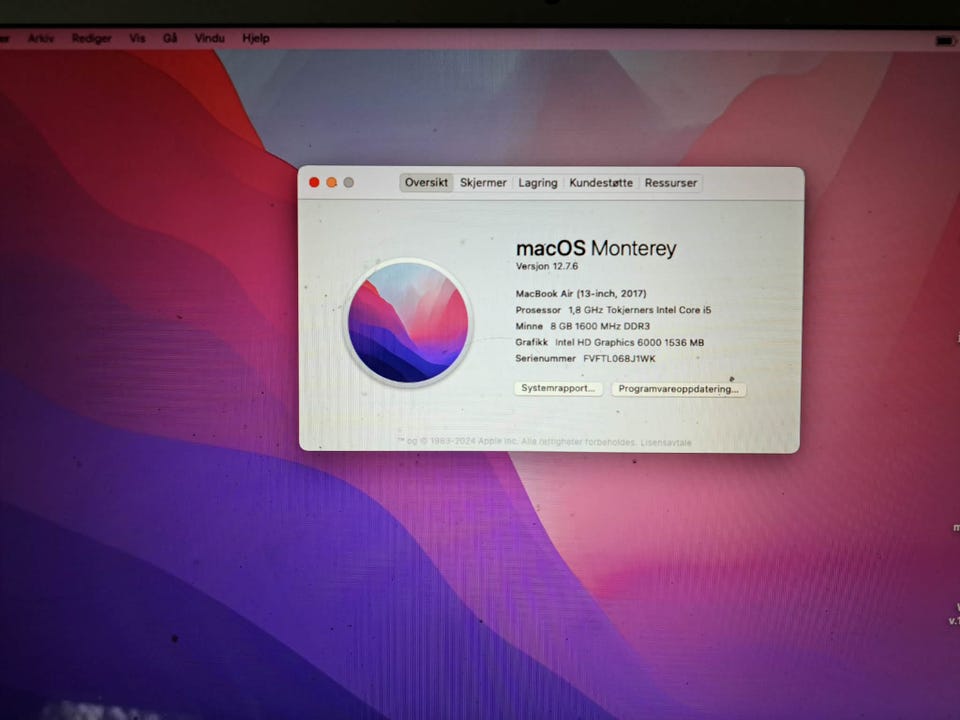Switch to the Lagring tab
960x720 pixels.
[x=538, y=182]
